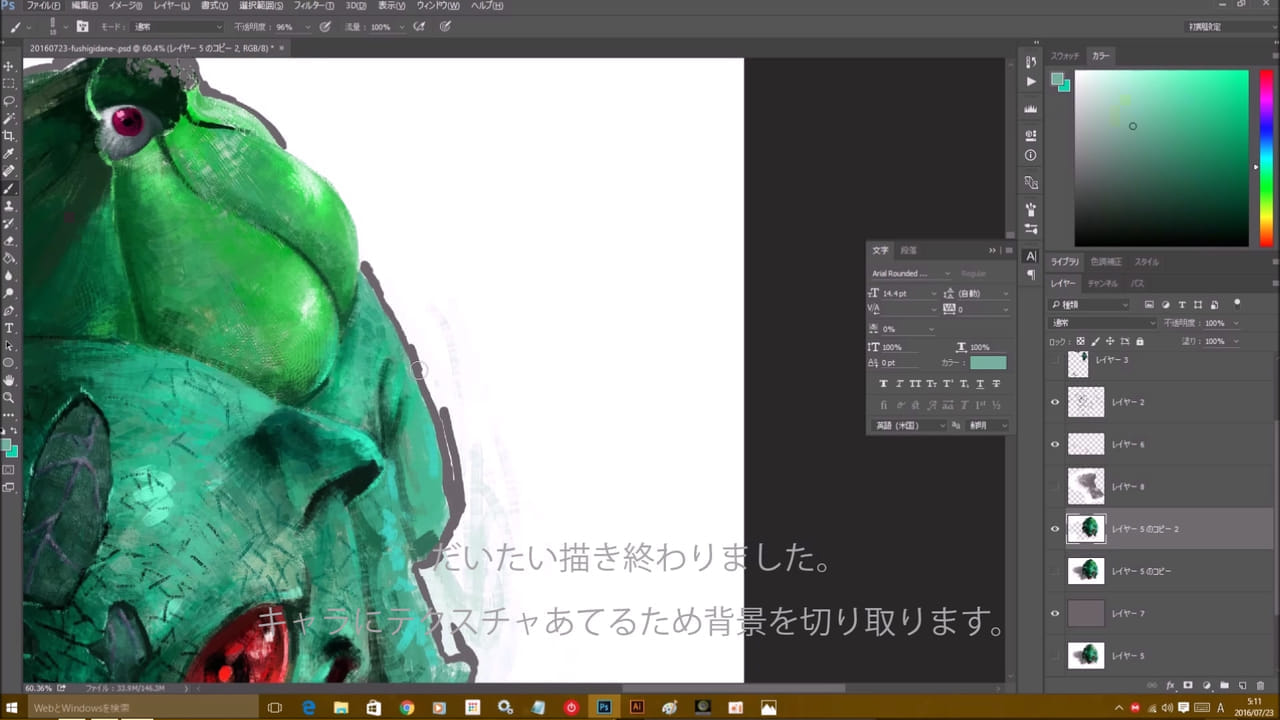
Task: Click the faux bold text style button
Action: [x=884, y=384]
